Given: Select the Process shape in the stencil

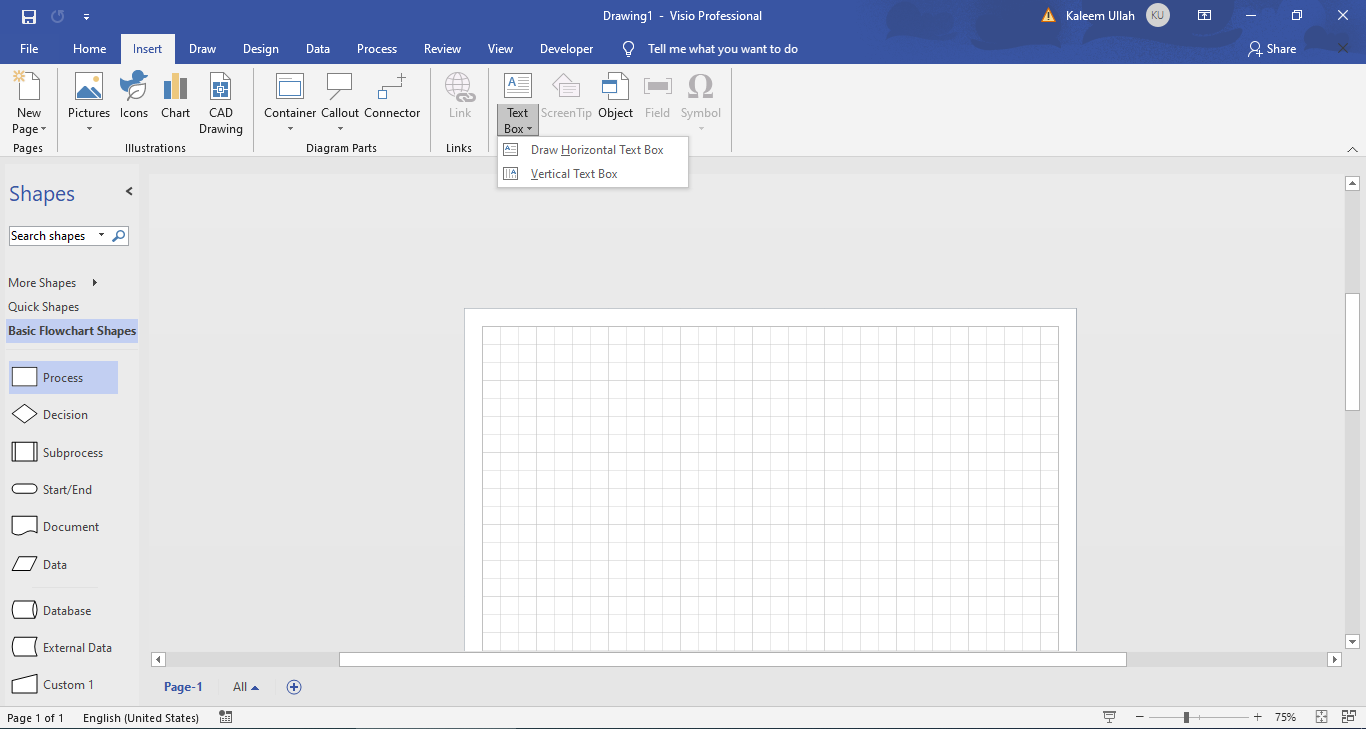Looking at the screenshot, I should pos(63,377).
